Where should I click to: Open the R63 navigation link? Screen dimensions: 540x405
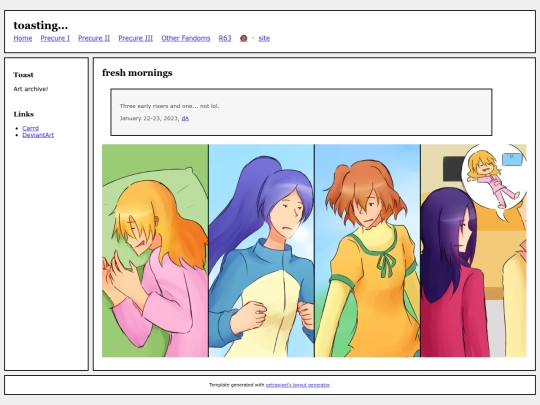225,38
